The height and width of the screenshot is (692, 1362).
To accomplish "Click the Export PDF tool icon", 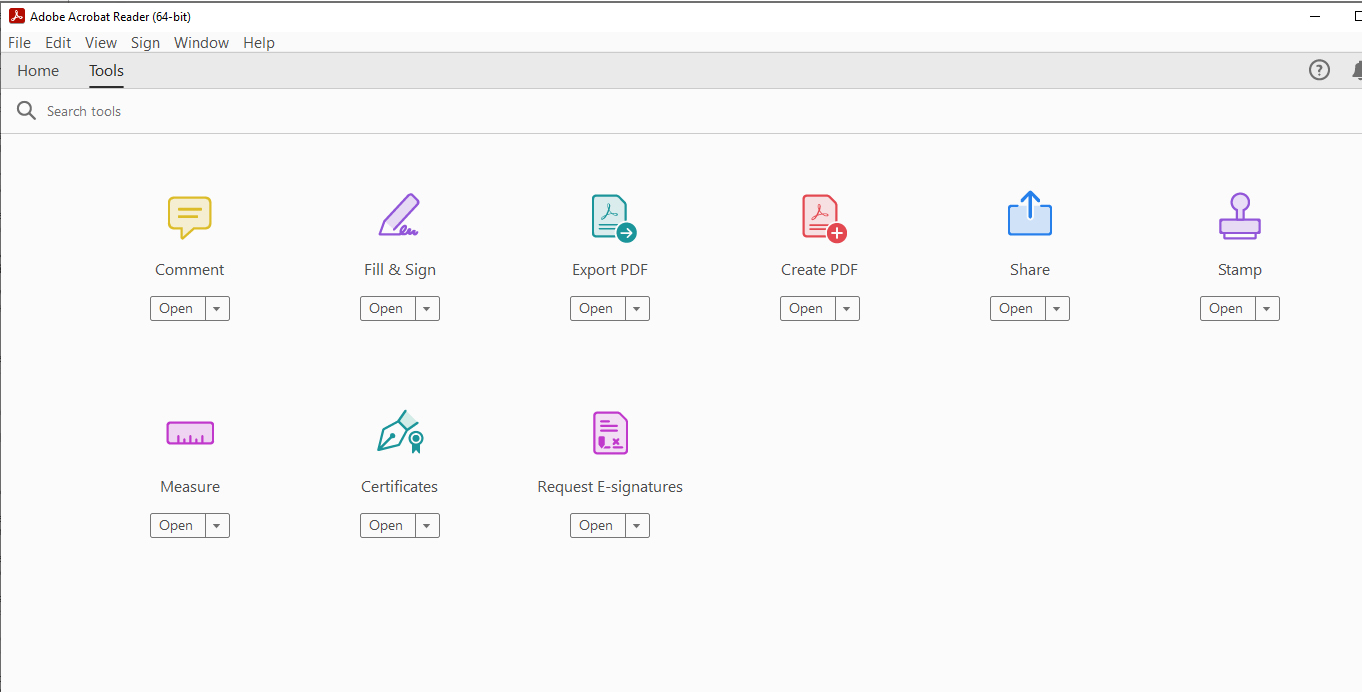I will (x=609, y=216).
